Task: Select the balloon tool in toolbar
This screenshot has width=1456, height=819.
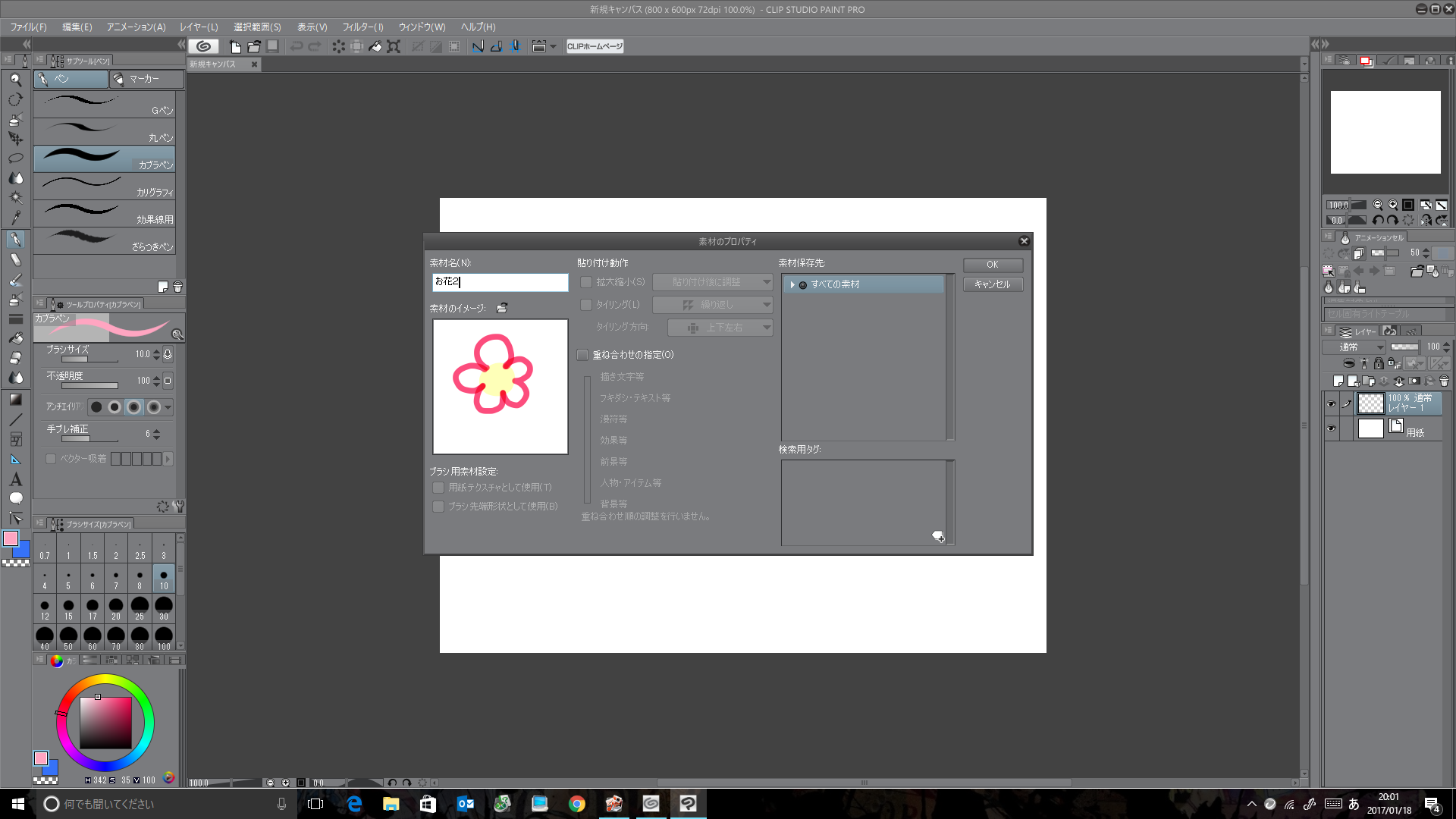Action: click(15, 498)
